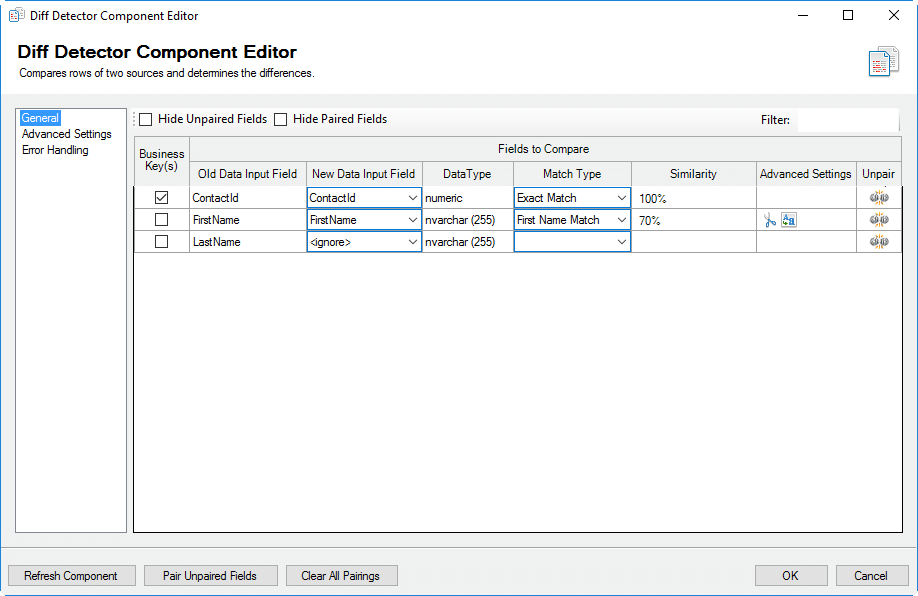
Task: Click inside the Filter input box
Action: click(x=845, y=119)
